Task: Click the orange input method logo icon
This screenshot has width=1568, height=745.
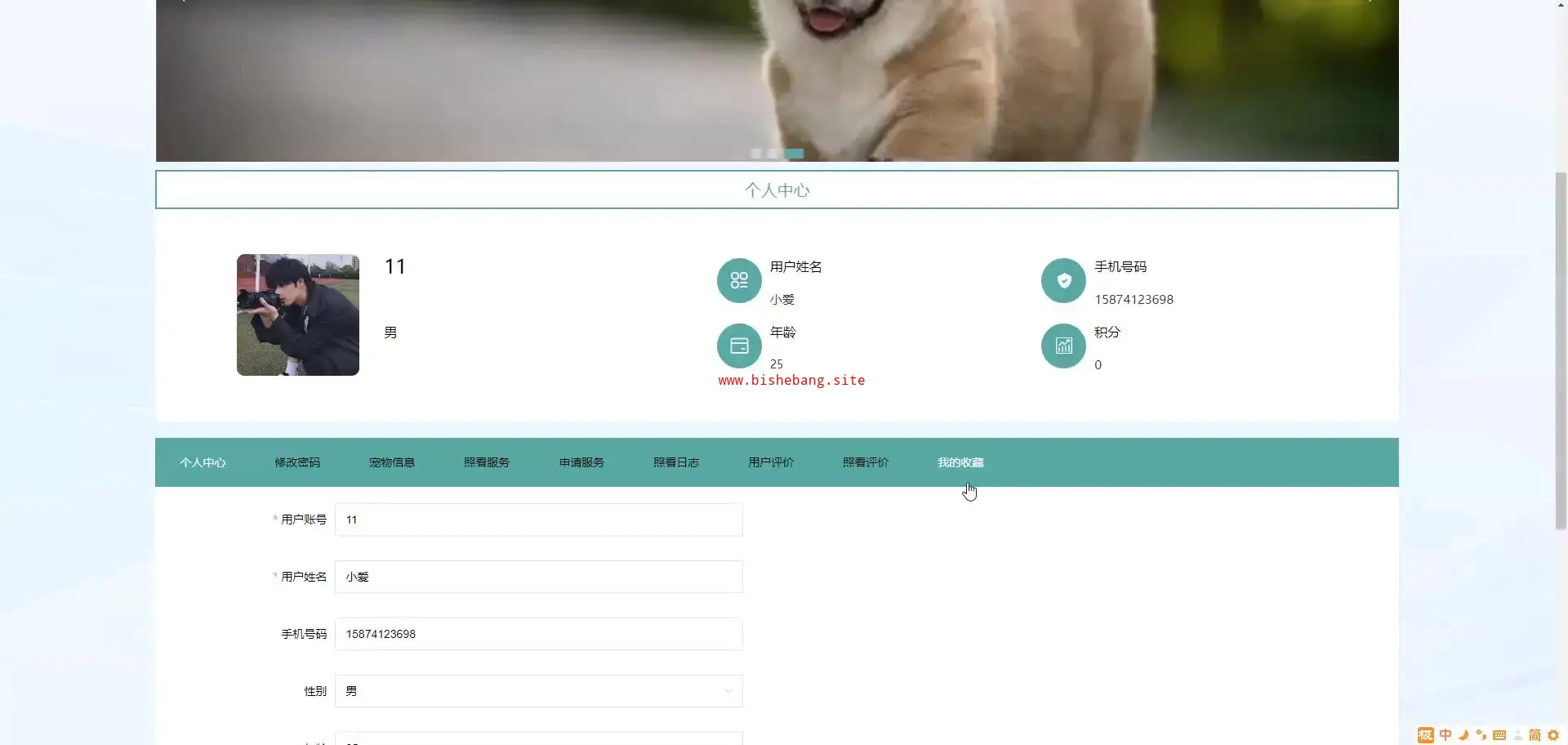Action: [x=1426, y=735]
